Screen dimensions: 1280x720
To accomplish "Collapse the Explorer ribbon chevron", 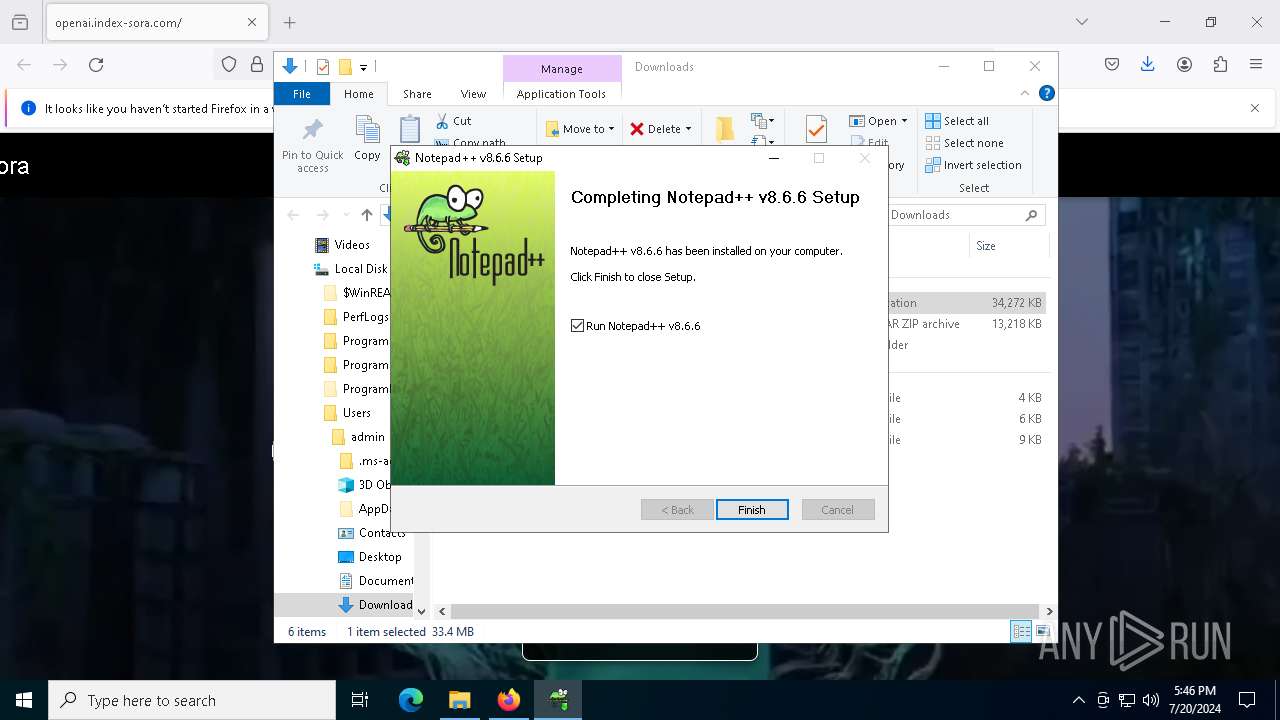I will [1024, 94].
